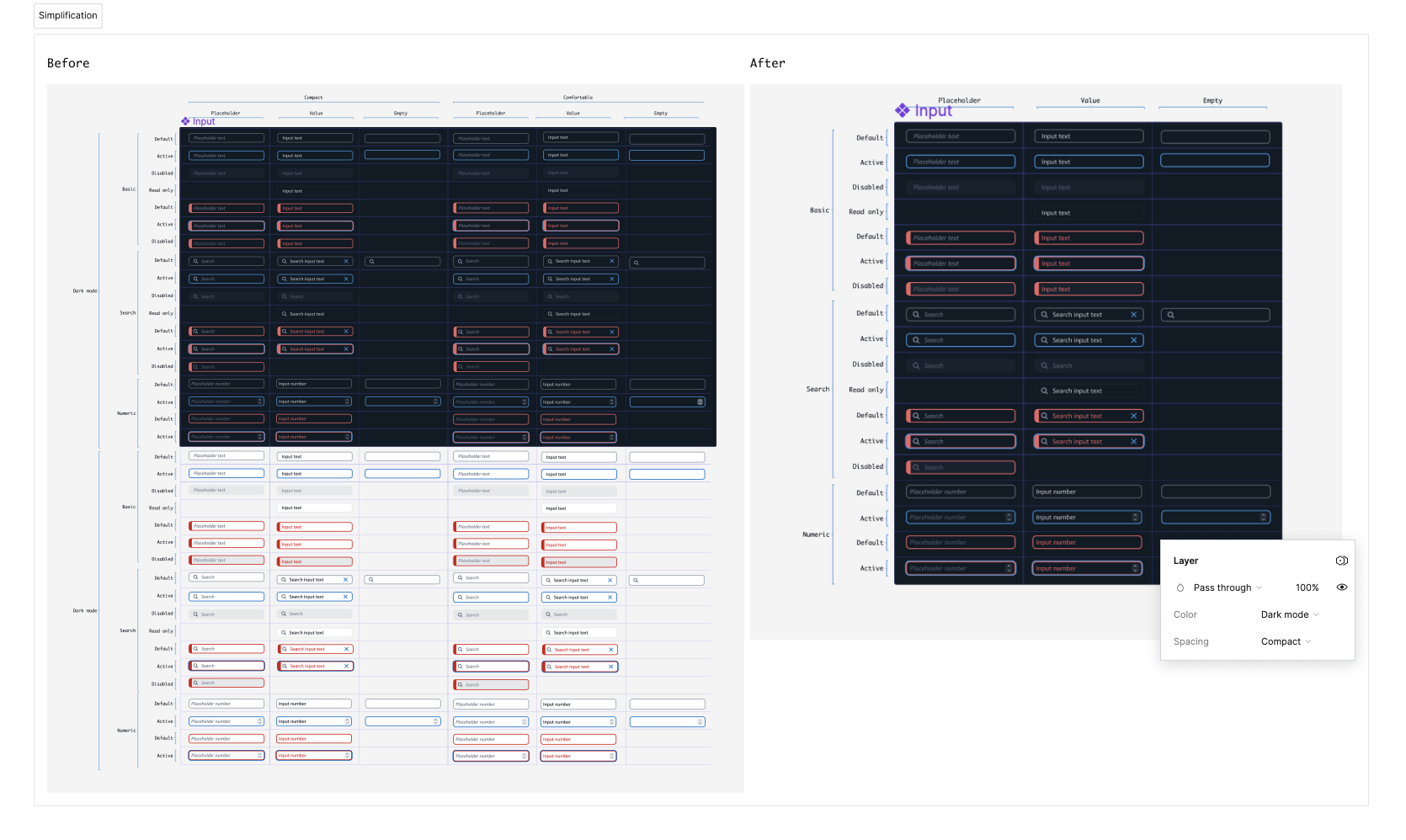Click stepper arrows in After's empty numeric field
Screen dimensions: 1406x840
(x=1263, y=517)
